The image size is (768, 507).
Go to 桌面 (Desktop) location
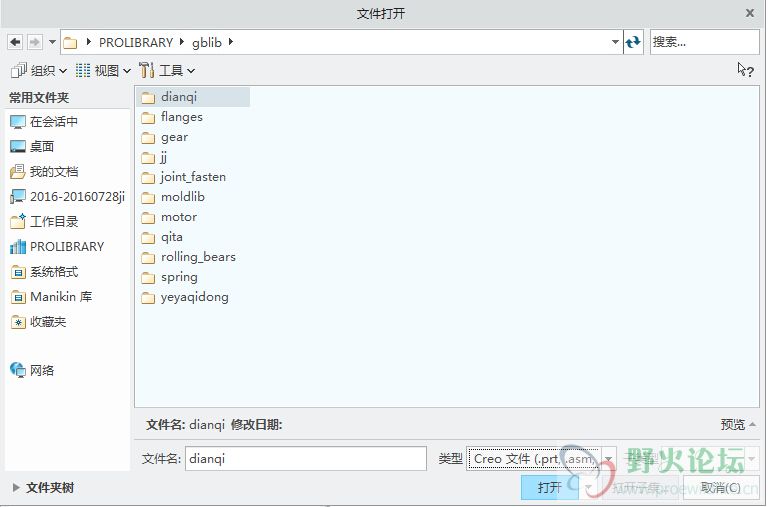point(32,146)
